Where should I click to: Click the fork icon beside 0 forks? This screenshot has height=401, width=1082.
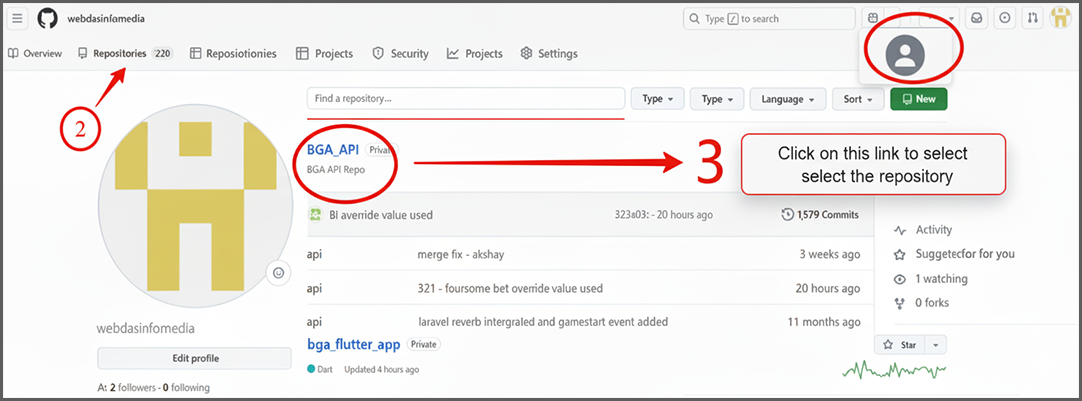pos(900,303)
